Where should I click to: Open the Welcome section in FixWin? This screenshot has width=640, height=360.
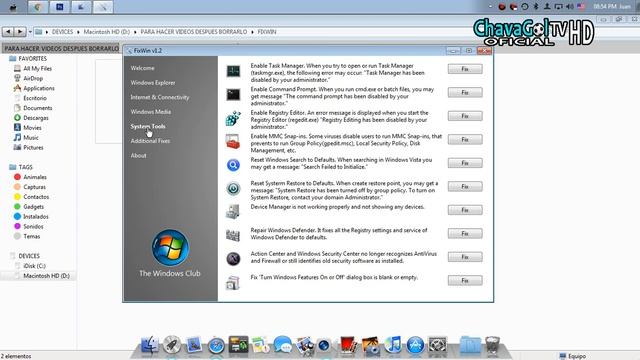142,68
